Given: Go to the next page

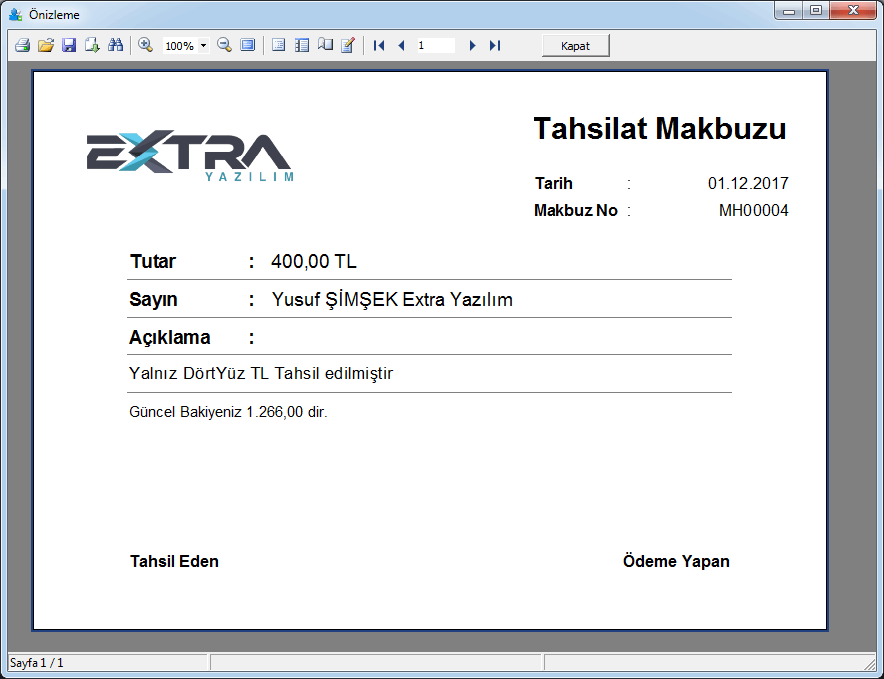Looking at the screenshot, I should 472,46.
